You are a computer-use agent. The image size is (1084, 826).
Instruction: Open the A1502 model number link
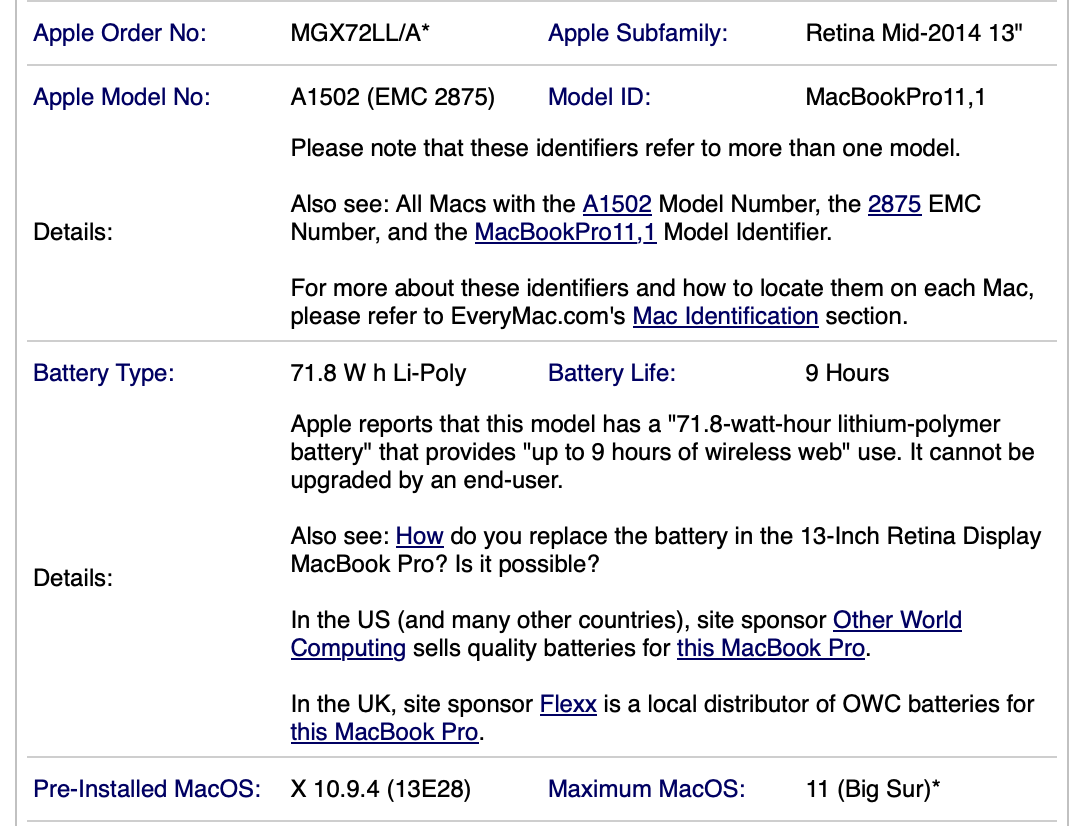pyautogui.click(x=617, y=205)
